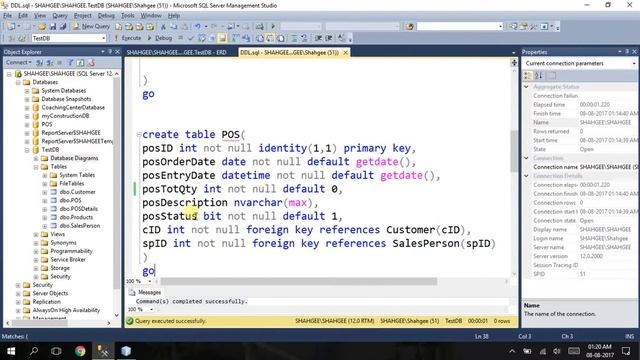Collapse the Aggregate Status properties section
The width and height of the screenshot is (640, 360).
click(527, 87)
